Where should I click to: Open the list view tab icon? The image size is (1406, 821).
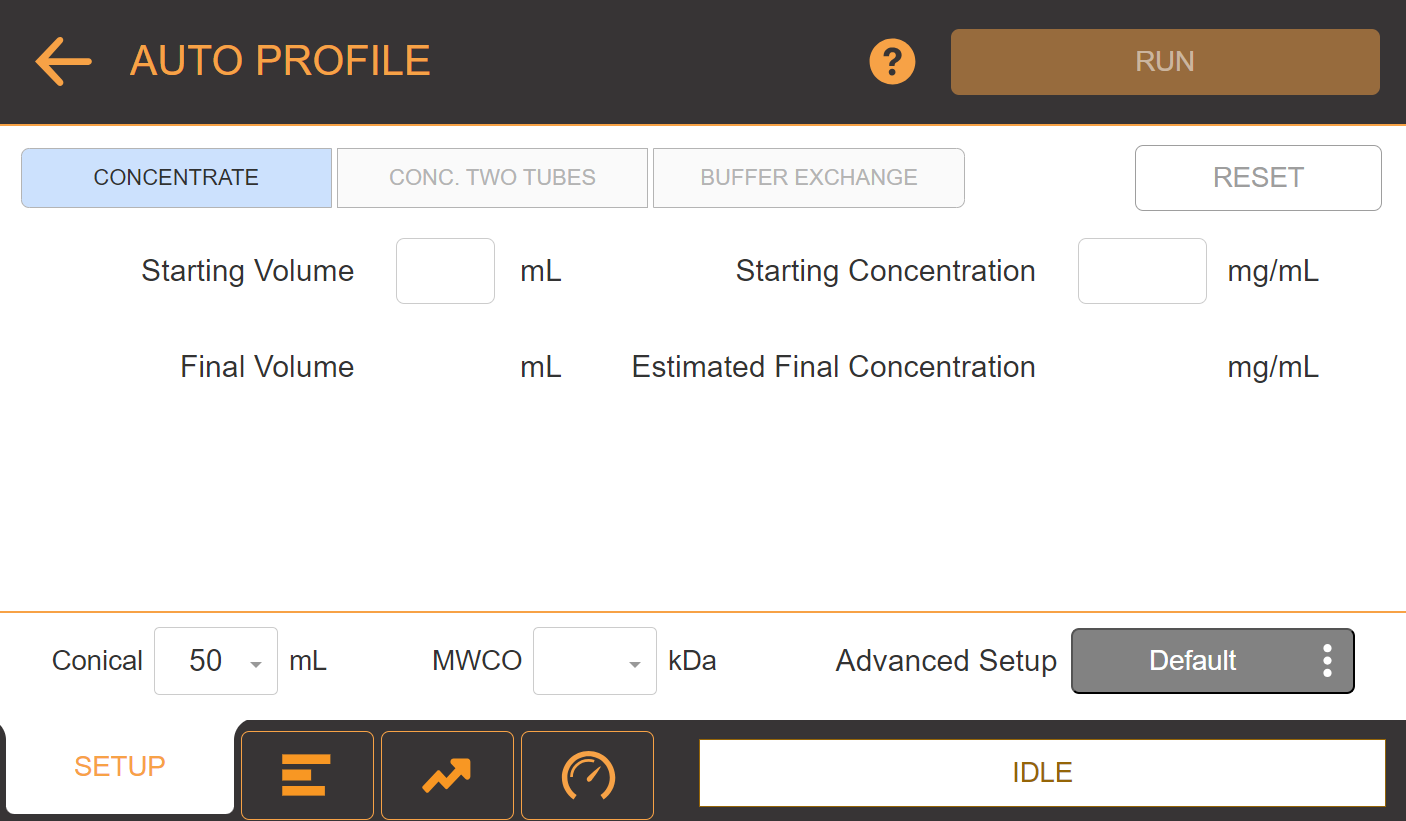[307, 775]
